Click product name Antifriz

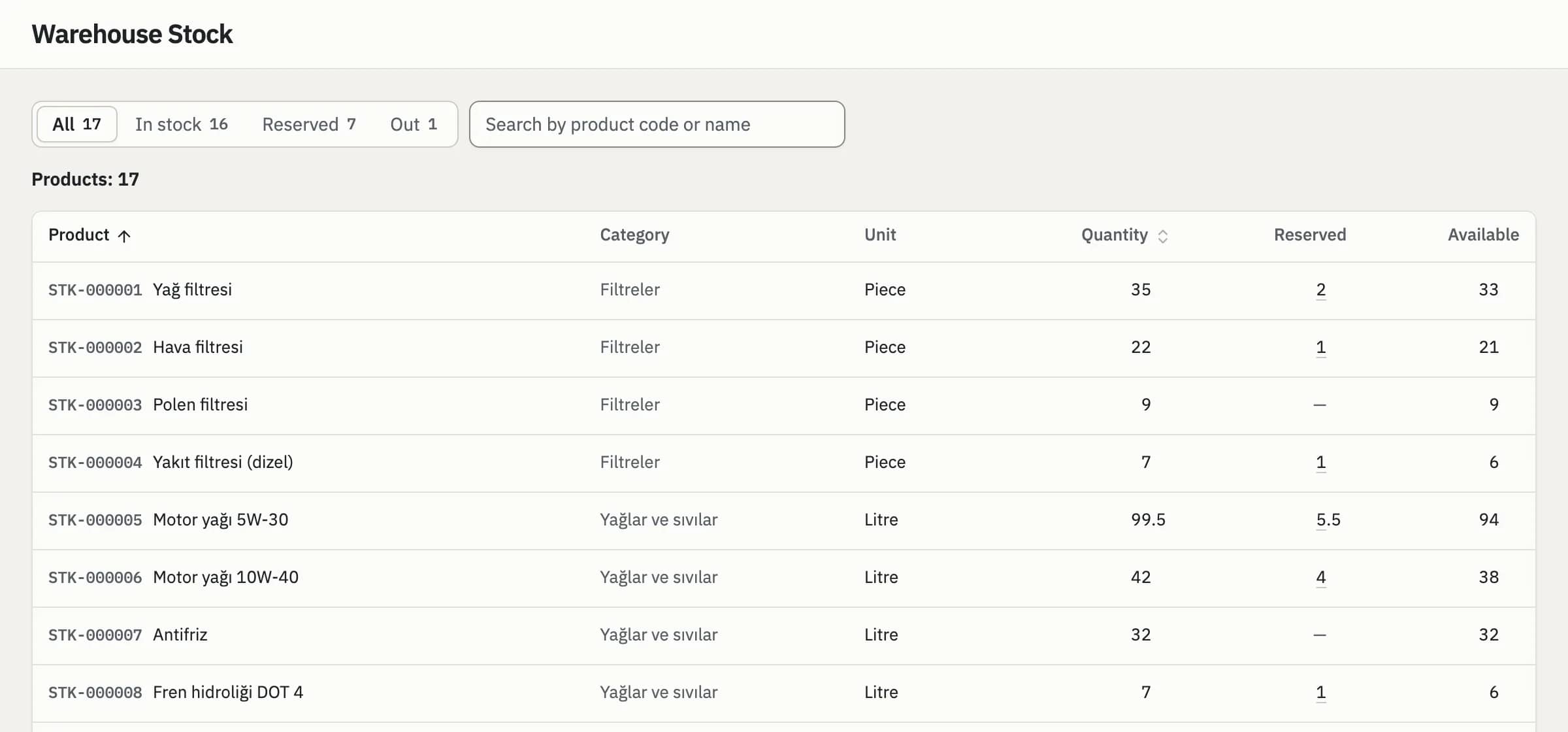click(x=180, y=635)
